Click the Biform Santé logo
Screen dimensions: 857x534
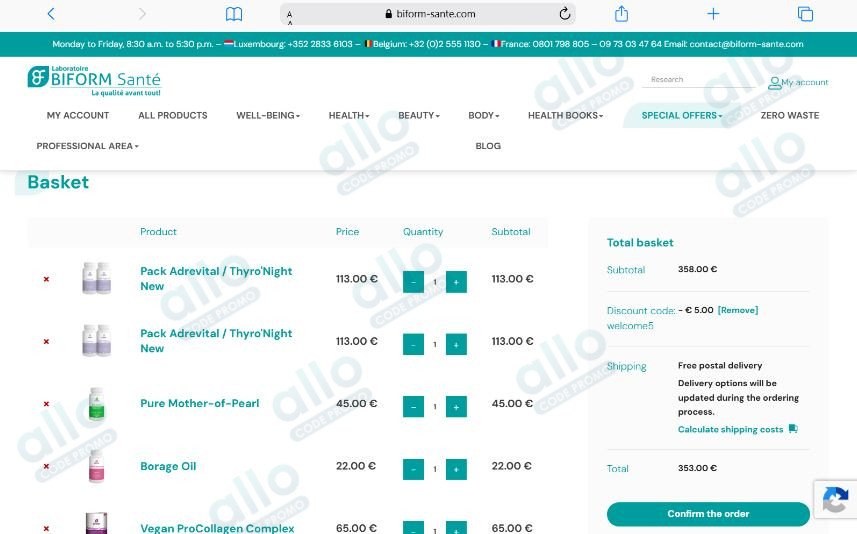click(x=94, y=81)
